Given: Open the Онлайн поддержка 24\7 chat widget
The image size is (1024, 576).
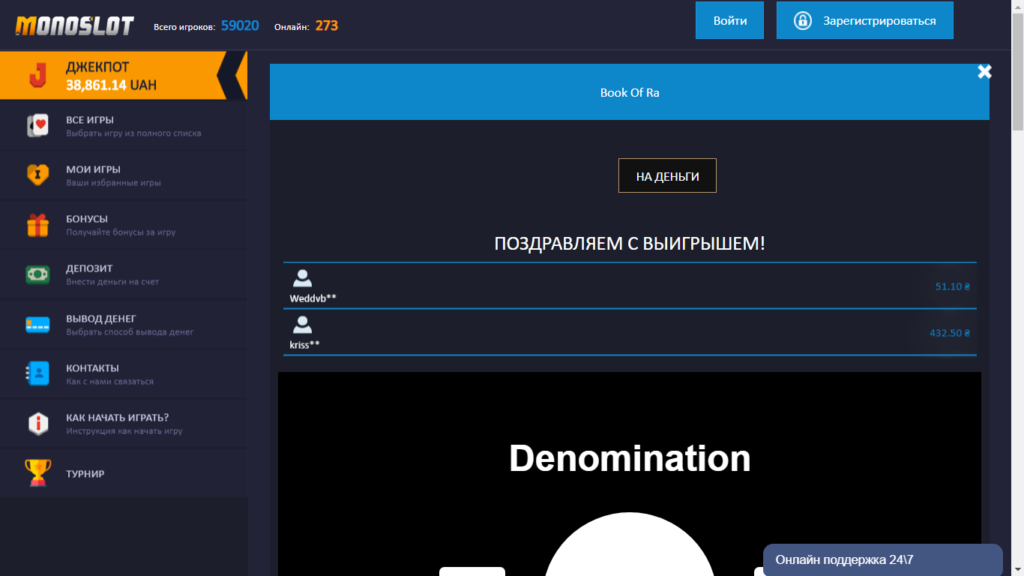Looking at the screenshot, I should tap(882, 560).
